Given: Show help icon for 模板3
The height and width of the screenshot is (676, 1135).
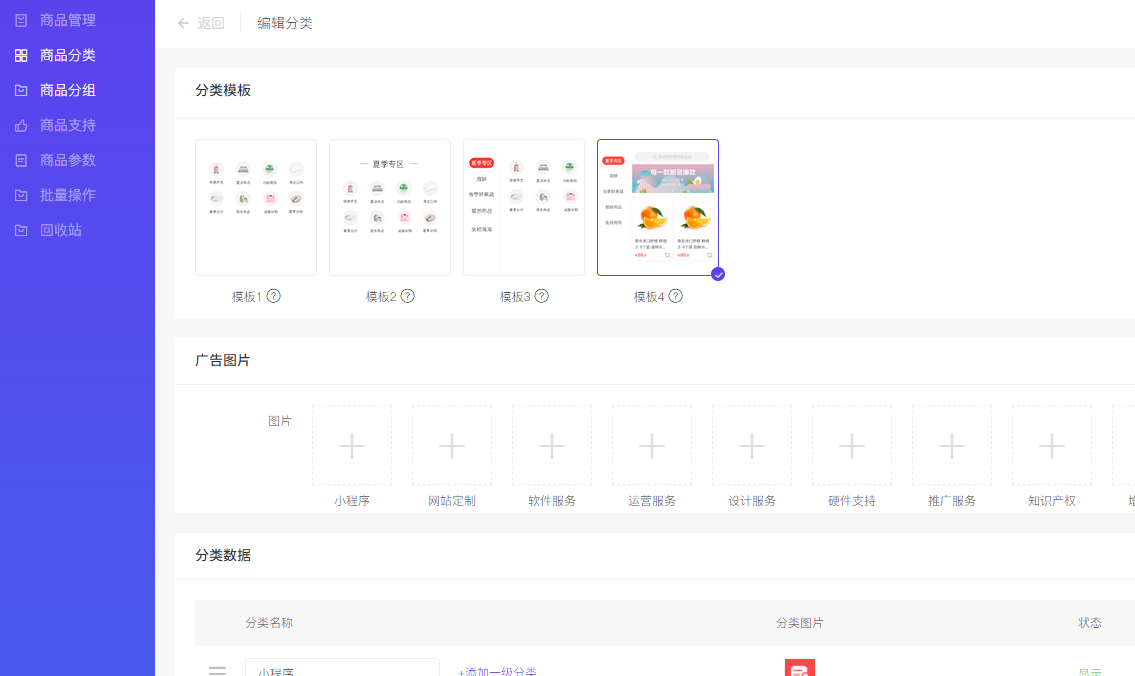Looking at the screenshot, I should pyautogui.click(x=542, y=296).
